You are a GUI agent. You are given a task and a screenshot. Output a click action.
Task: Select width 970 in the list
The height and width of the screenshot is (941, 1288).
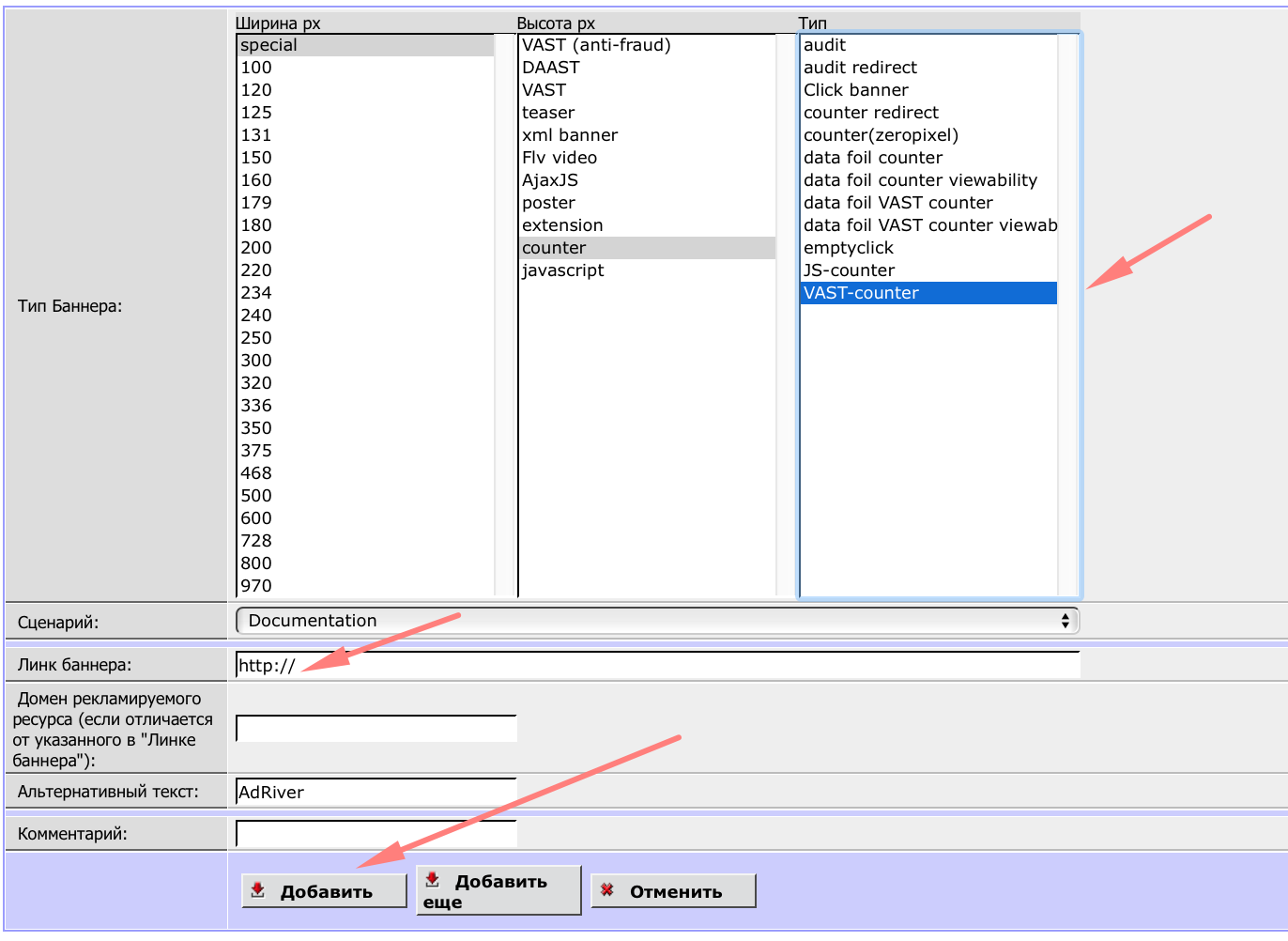[365, 586]
